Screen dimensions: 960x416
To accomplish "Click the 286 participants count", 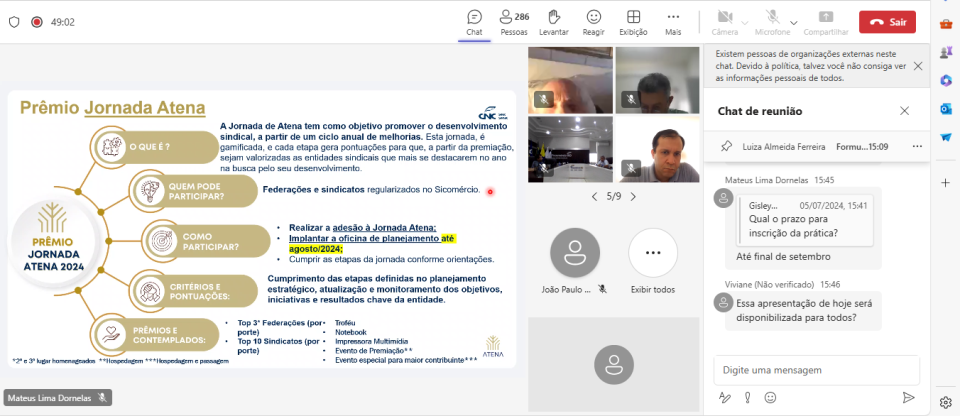I will tap(522, 17).
